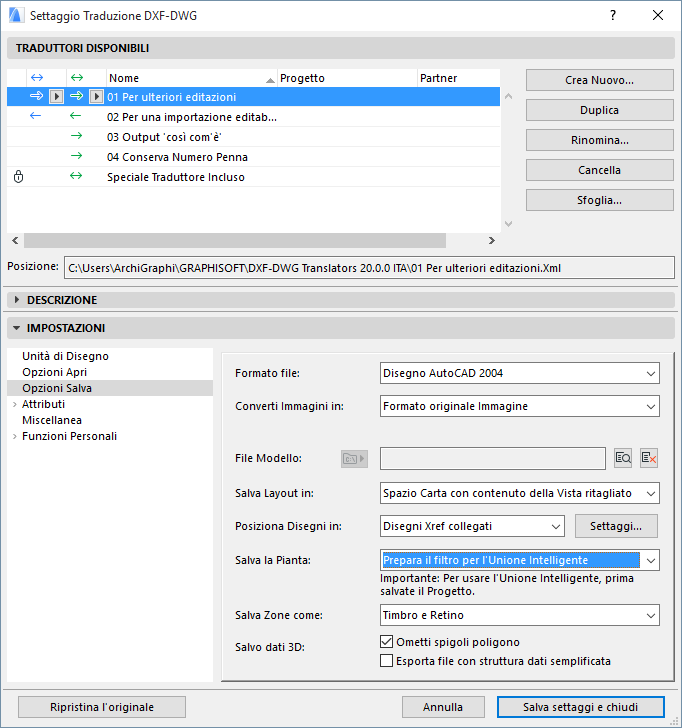Click the File Modello text field
The width and height of the screenshot is (682, 728).
[493, 459]
